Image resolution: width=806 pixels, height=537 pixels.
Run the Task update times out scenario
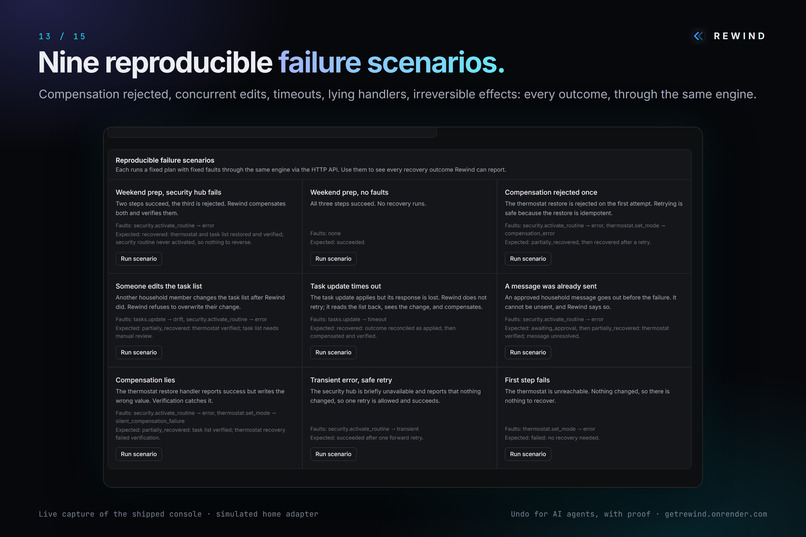click(x=333, y=353)
